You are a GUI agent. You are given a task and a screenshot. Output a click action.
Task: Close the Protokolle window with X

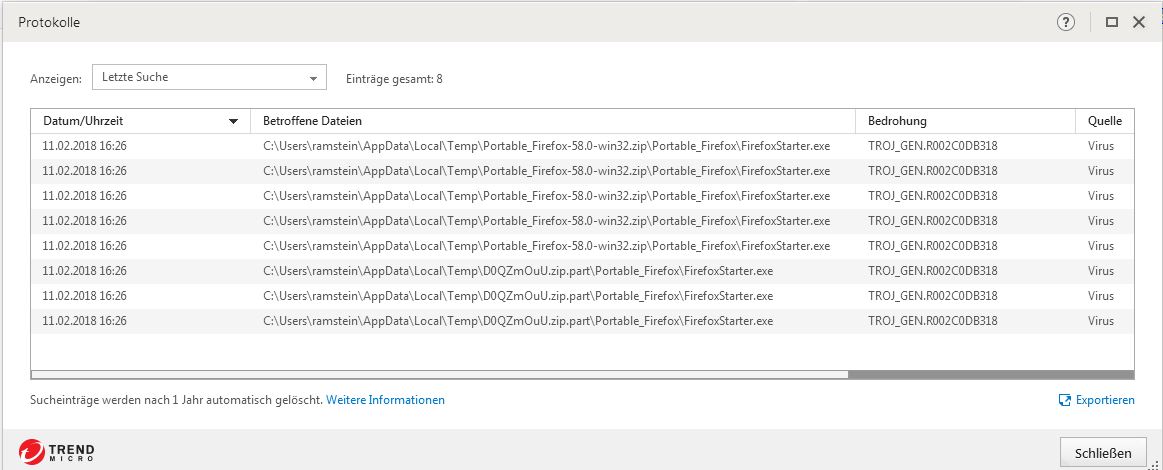click(1139, 22)
